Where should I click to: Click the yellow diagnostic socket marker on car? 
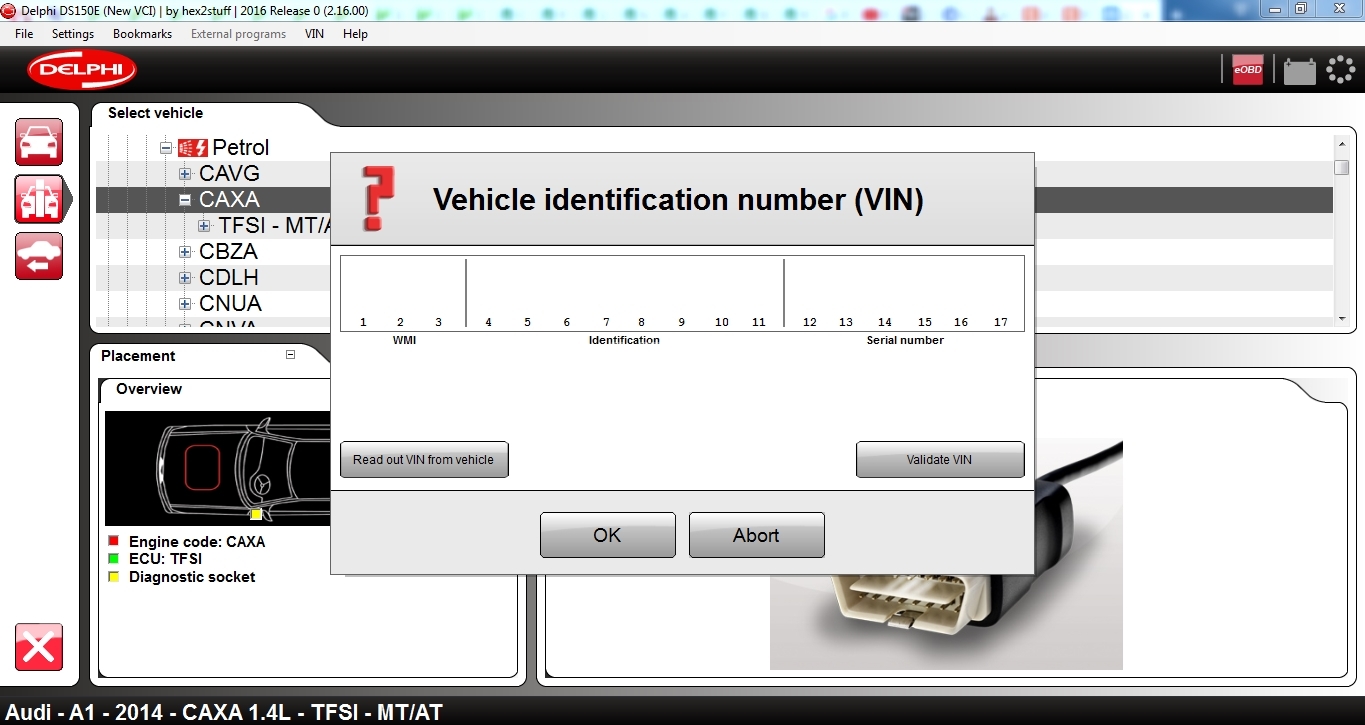256,514
